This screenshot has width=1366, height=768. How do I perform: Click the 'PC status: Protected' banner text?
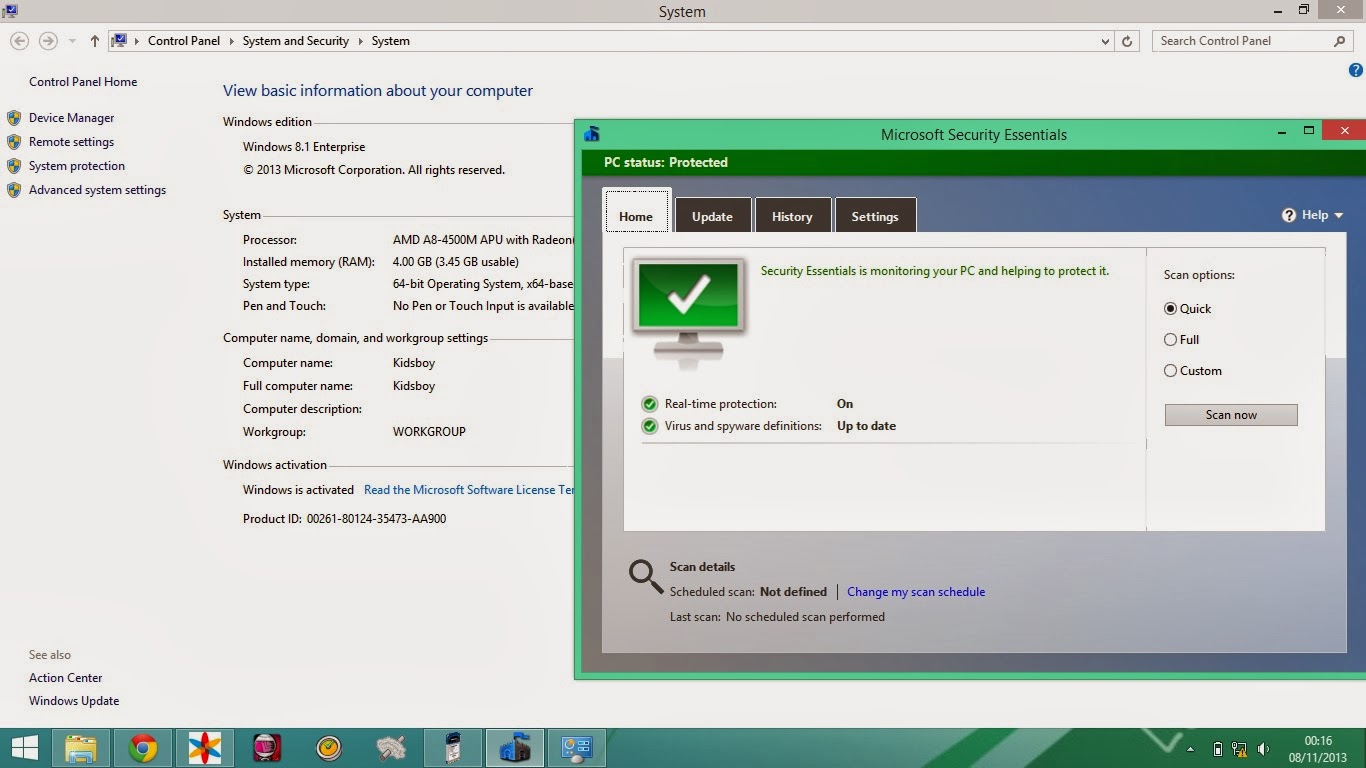(666, 162)
